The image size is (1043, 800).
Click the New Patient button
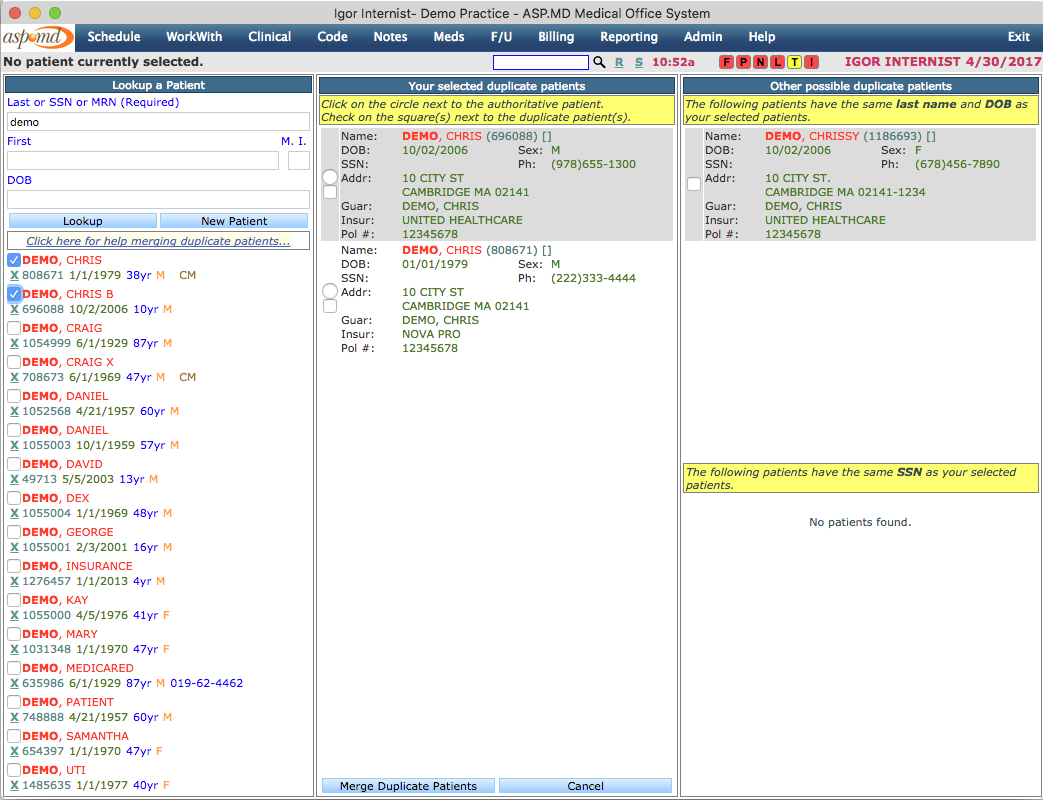pos(234,221)
